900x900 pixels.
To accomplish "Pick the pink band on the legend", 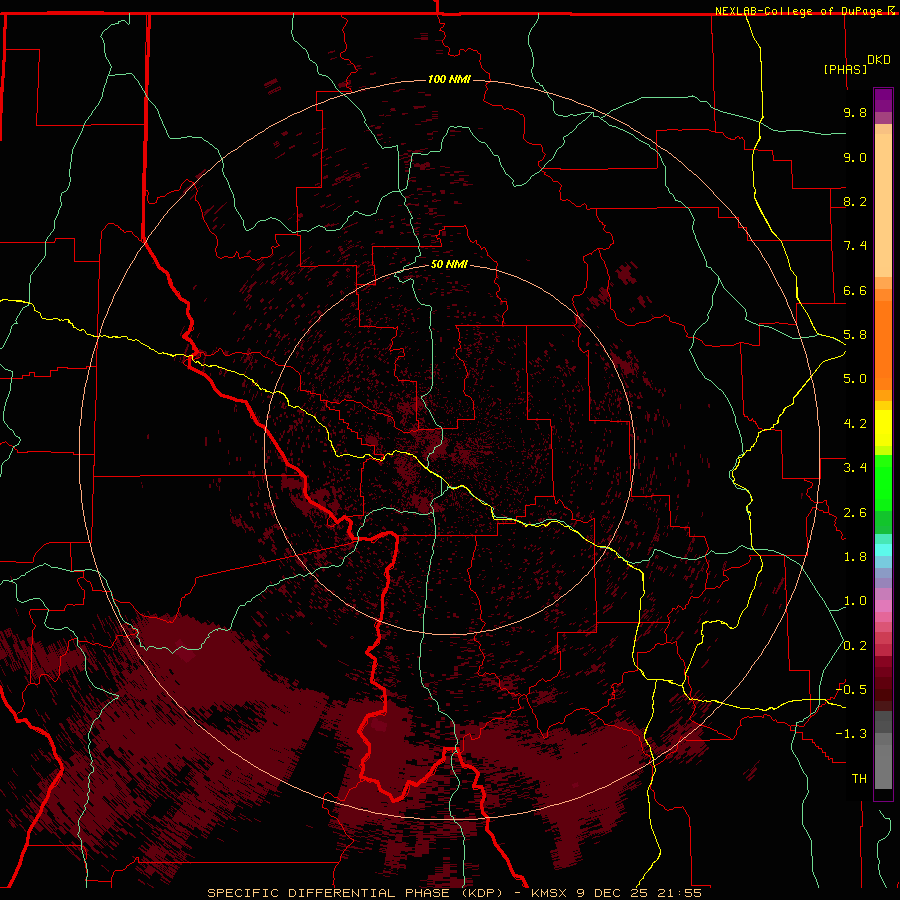I will [883, 606].
